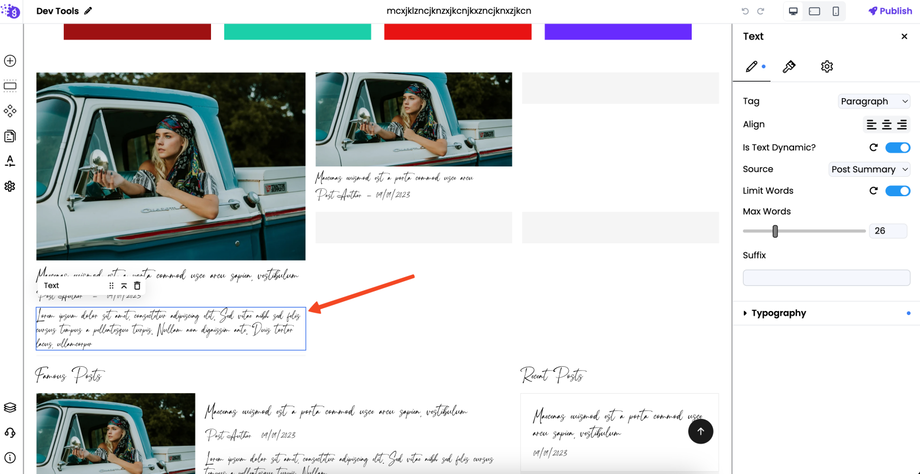
Task: Publish the page
Action: (890, 11)
